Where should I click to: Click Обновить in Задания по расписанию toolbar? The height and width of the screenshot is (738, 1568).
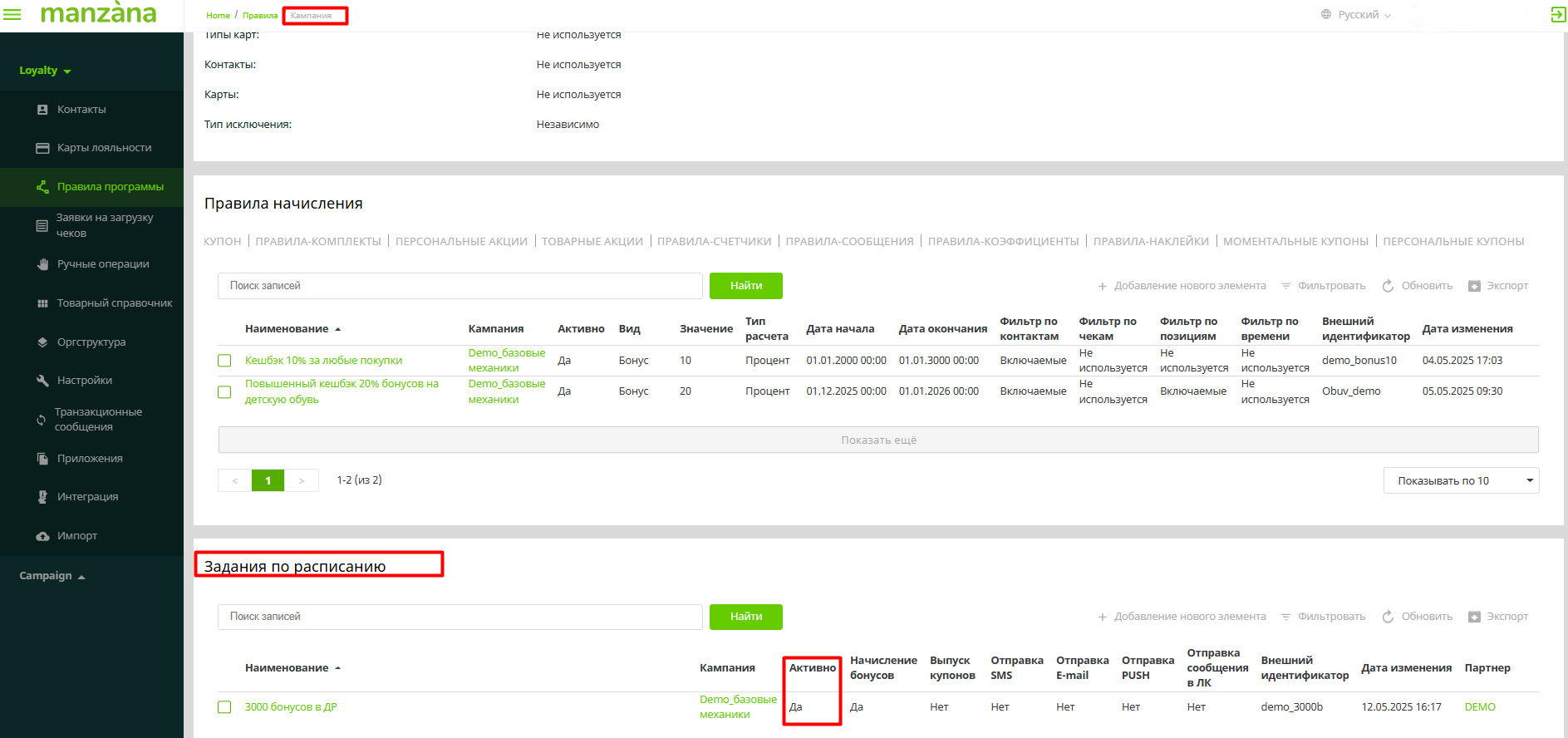[x=1418, y=617]
